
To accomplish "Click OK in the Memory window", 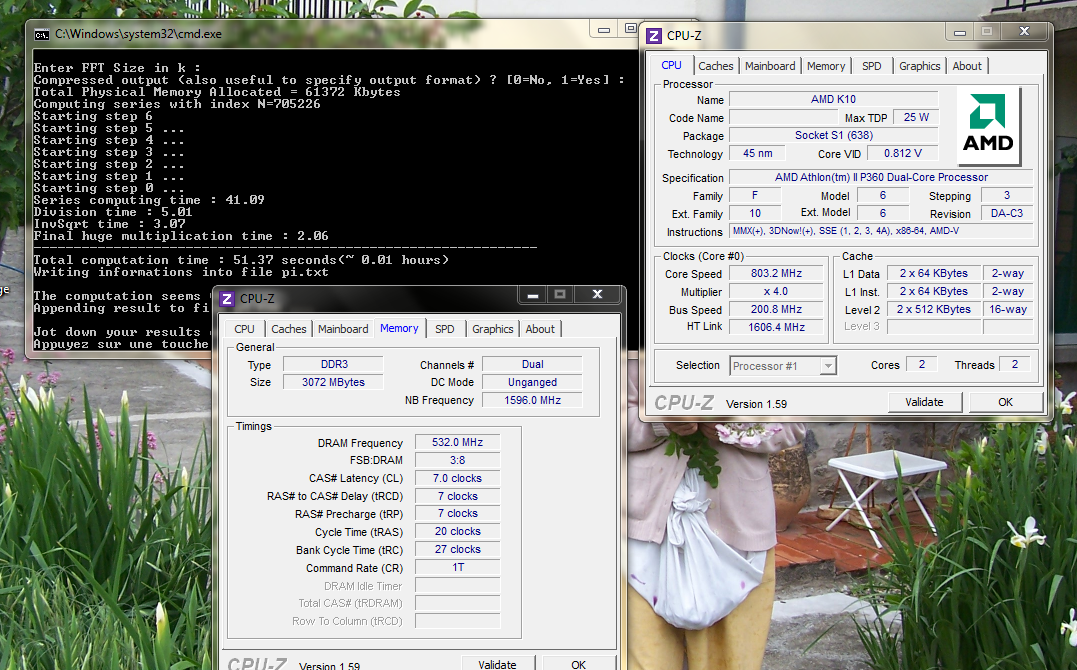I will tap(578, 664).
